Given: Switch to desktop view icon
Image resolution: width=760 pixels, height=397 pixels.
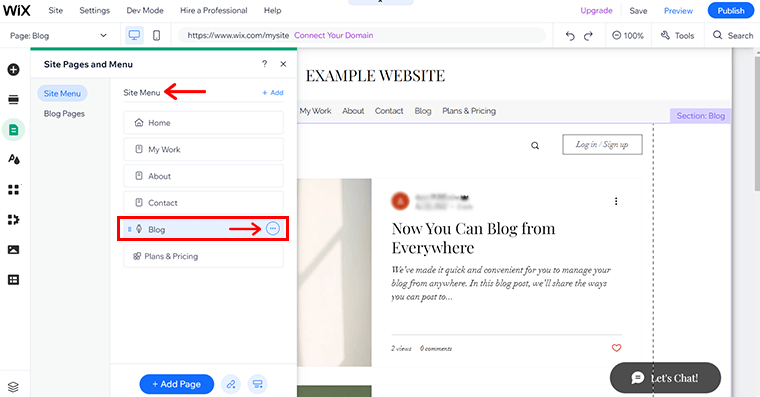Looking at the screenshot, I should click(134, 35).
